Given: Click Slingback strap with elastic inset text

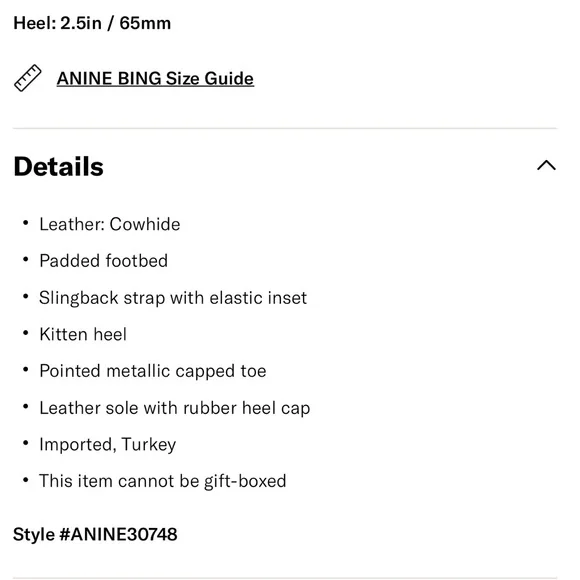Looking at the screenshot, I should point(173,298).
